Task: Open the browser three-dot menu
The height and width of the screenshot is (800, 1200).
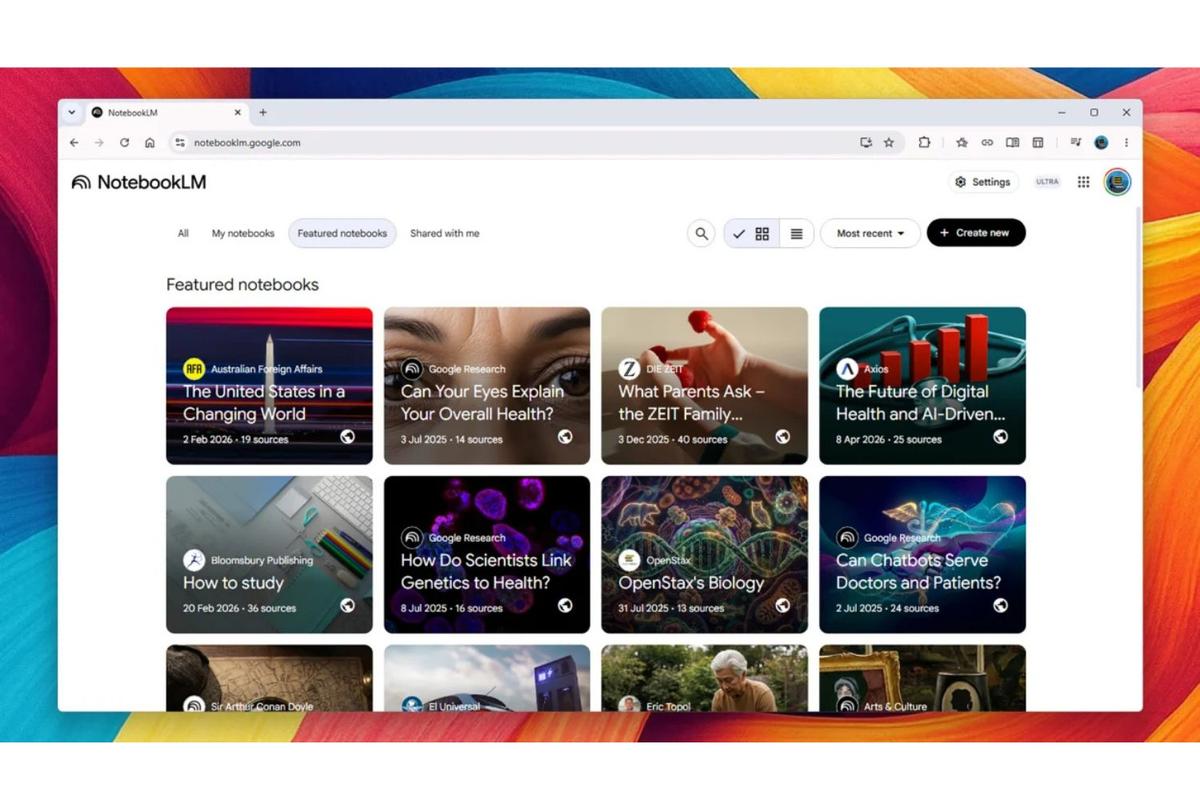Action: click(1126, 143)
